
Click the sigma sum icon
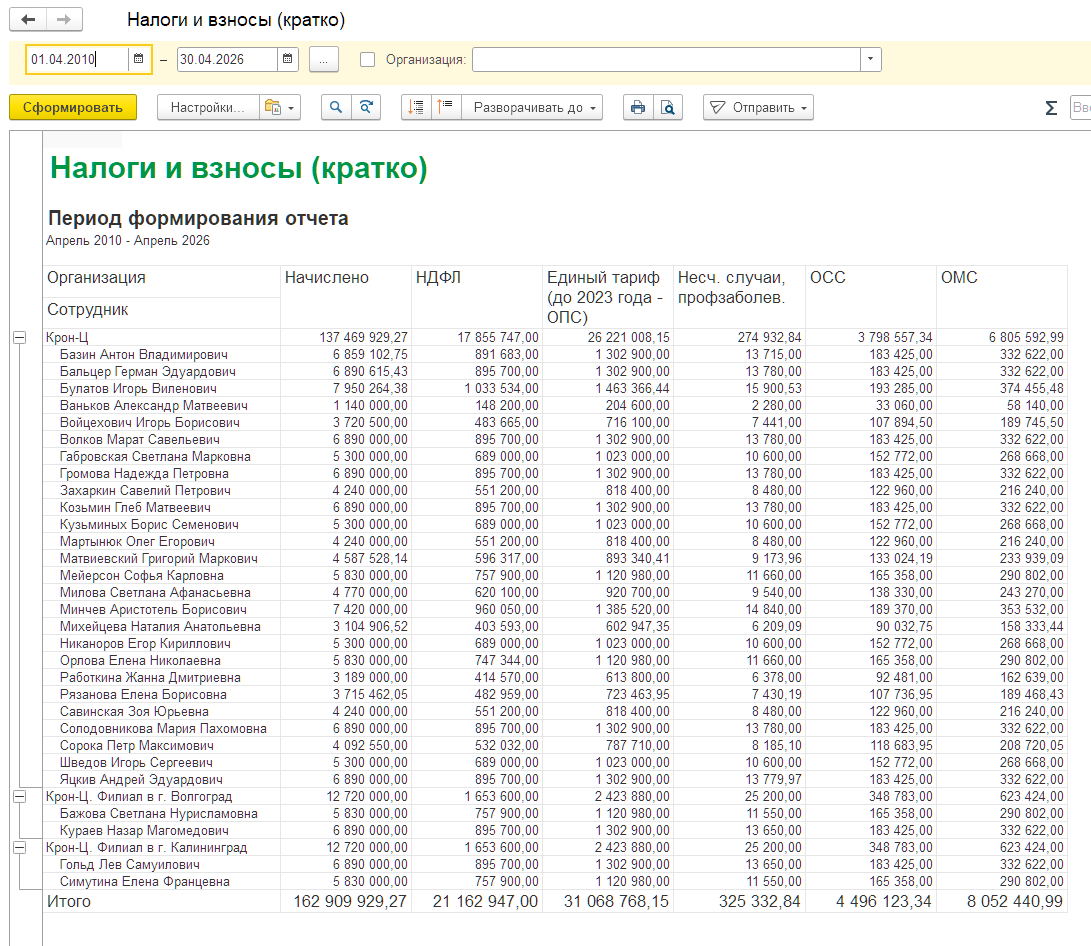pyautogui.click(x=1051, y=108)
